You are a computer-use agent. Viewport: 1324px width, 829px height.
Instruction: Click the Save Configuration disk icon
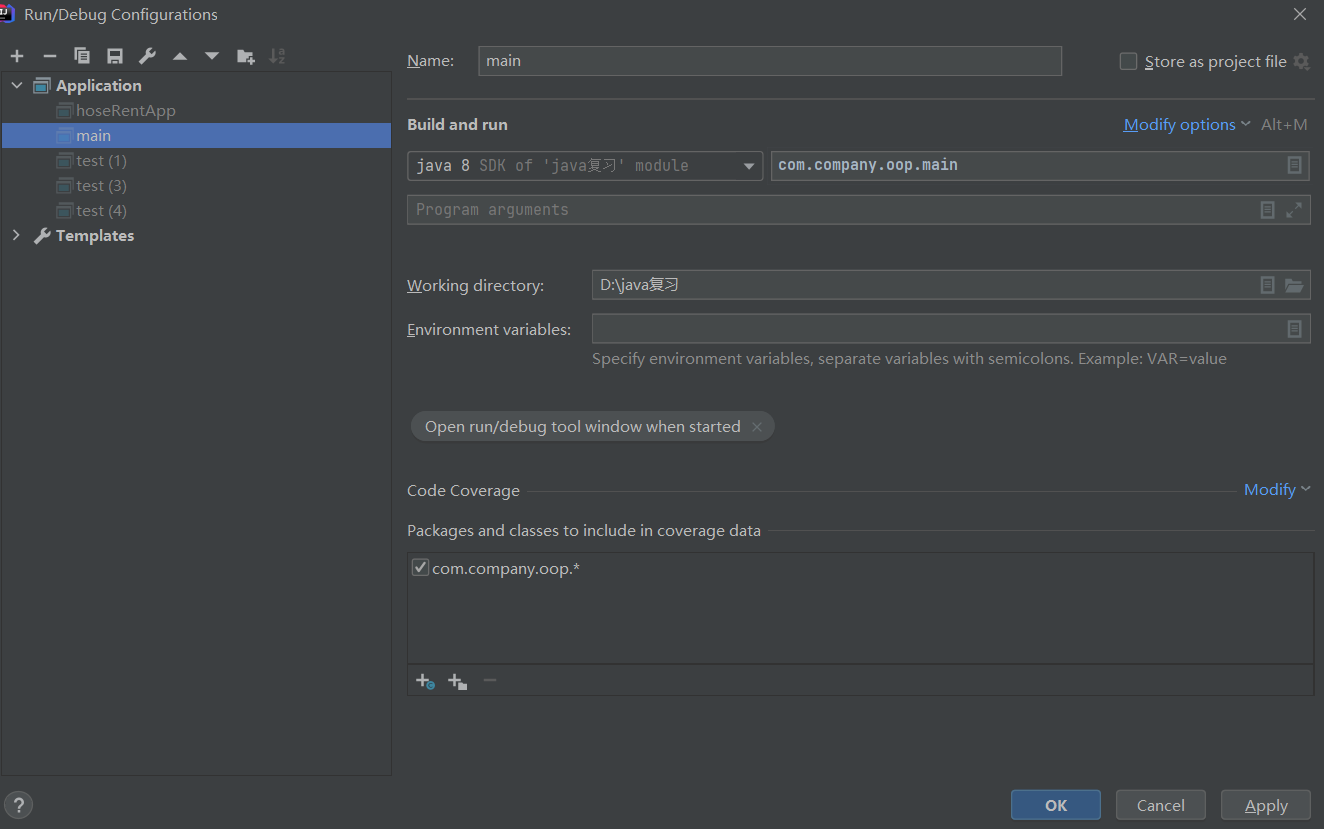tap(115, 56)
